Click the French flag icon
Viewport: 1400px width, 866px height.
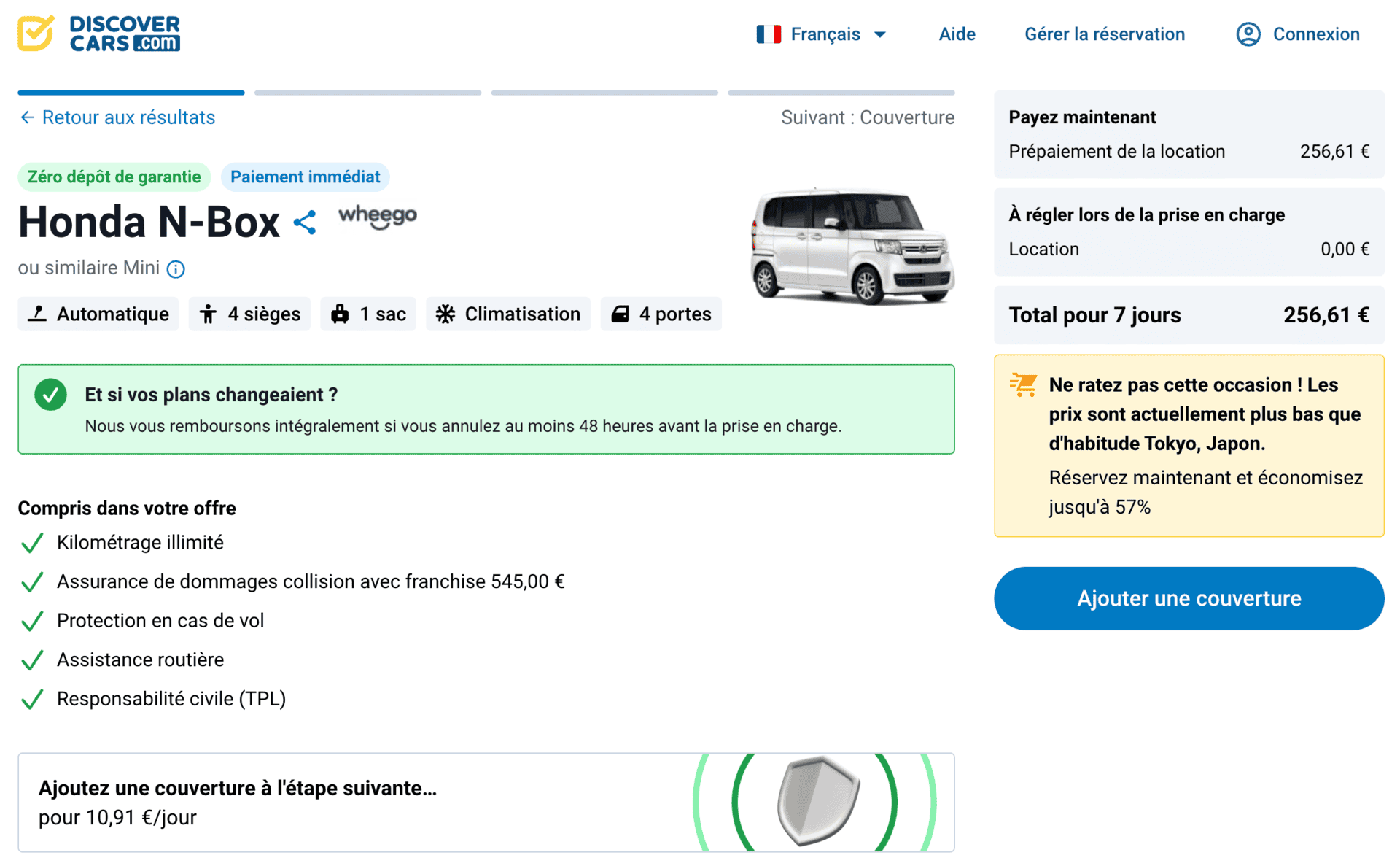(769, 34)
